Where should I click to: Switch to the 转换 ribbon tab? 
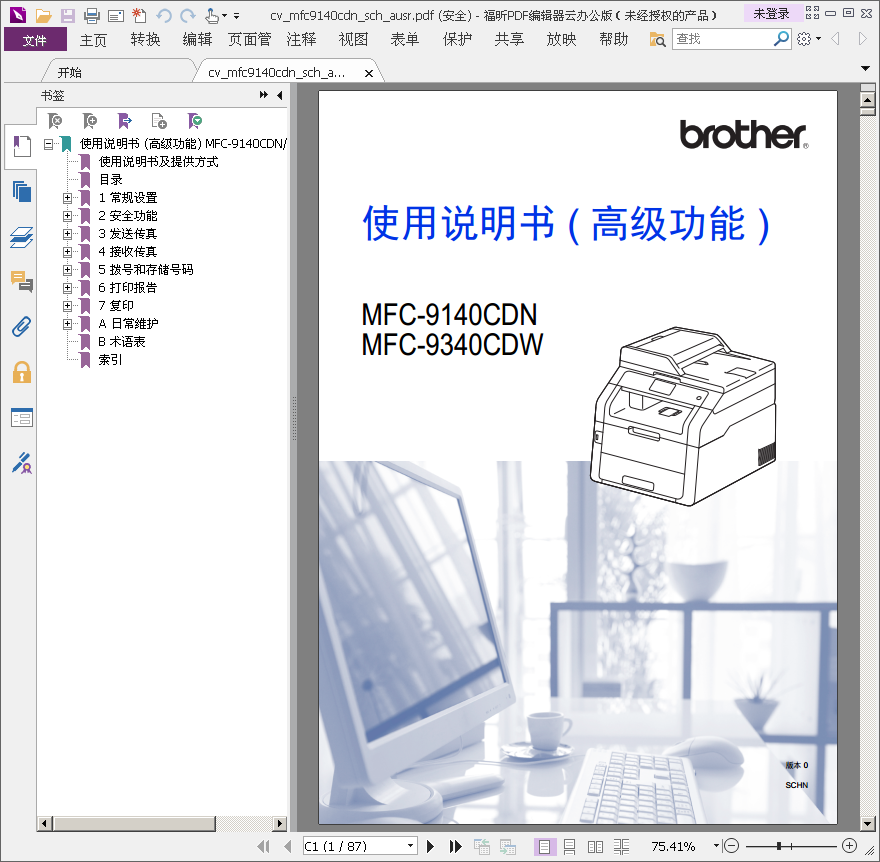tap(145, 40)
